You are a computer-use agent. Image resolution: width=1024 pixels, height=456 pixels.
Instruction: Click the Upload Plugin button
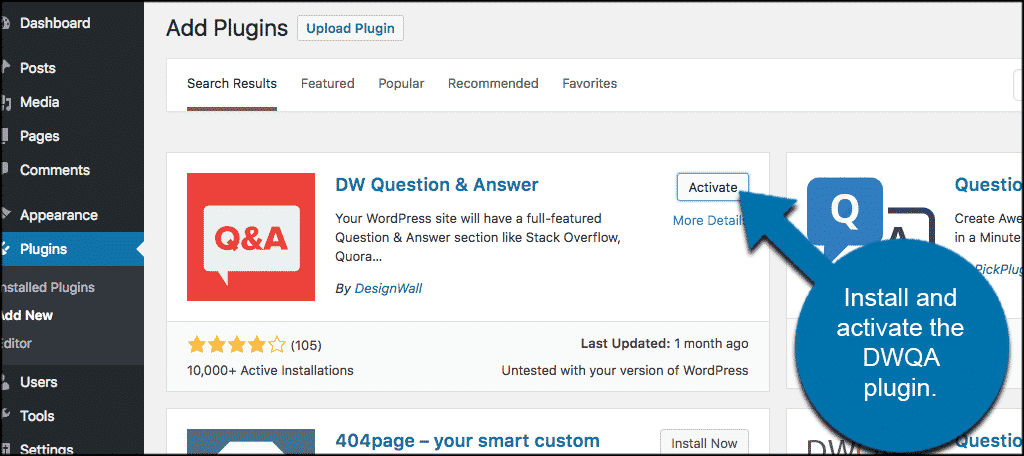tap(350, 29)
